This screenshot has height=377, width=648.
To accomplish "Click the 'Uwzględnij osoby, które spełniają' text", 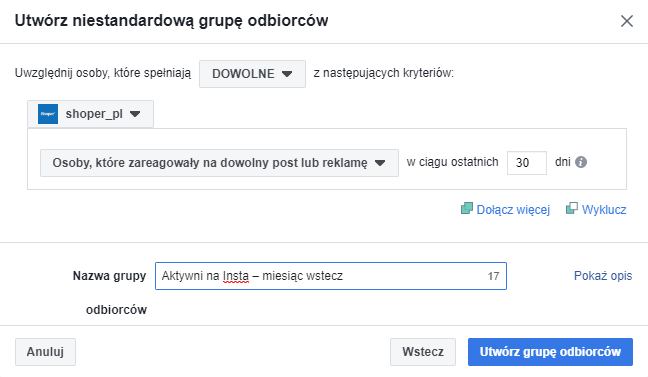I will 103,73.
